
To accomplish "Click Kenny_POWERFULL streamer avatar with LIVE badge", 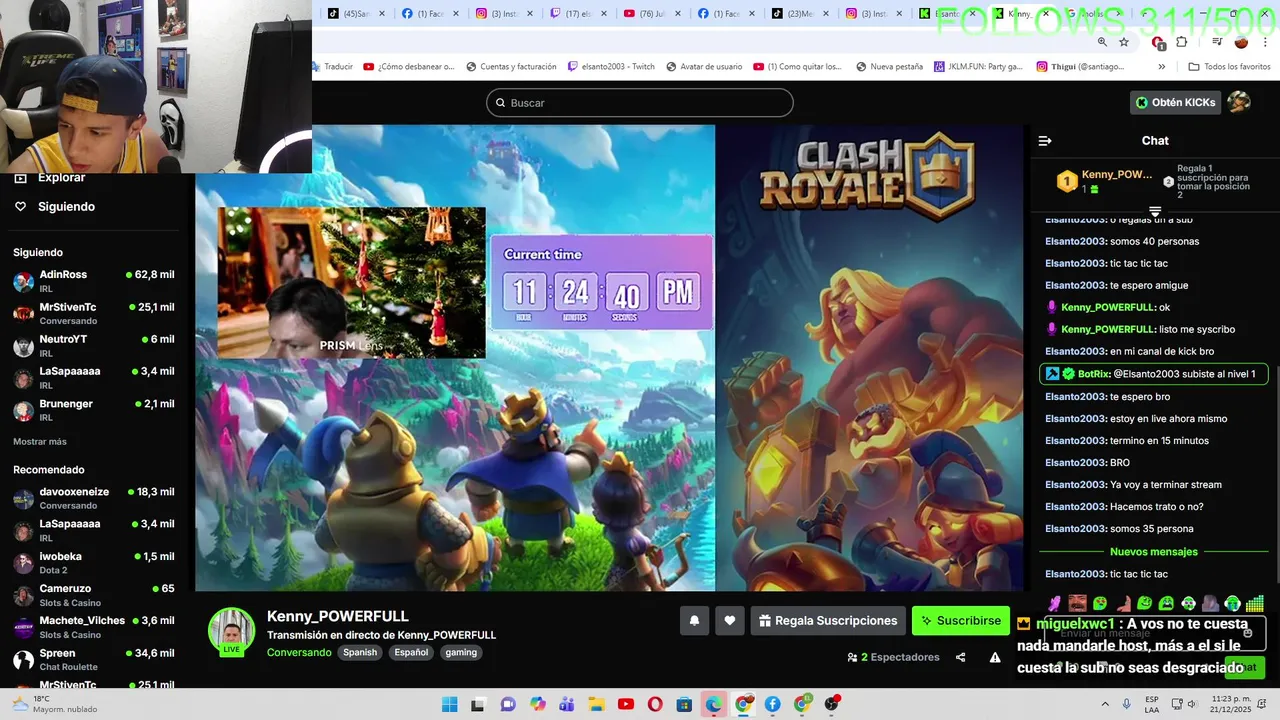I will [x=231, y=631].
